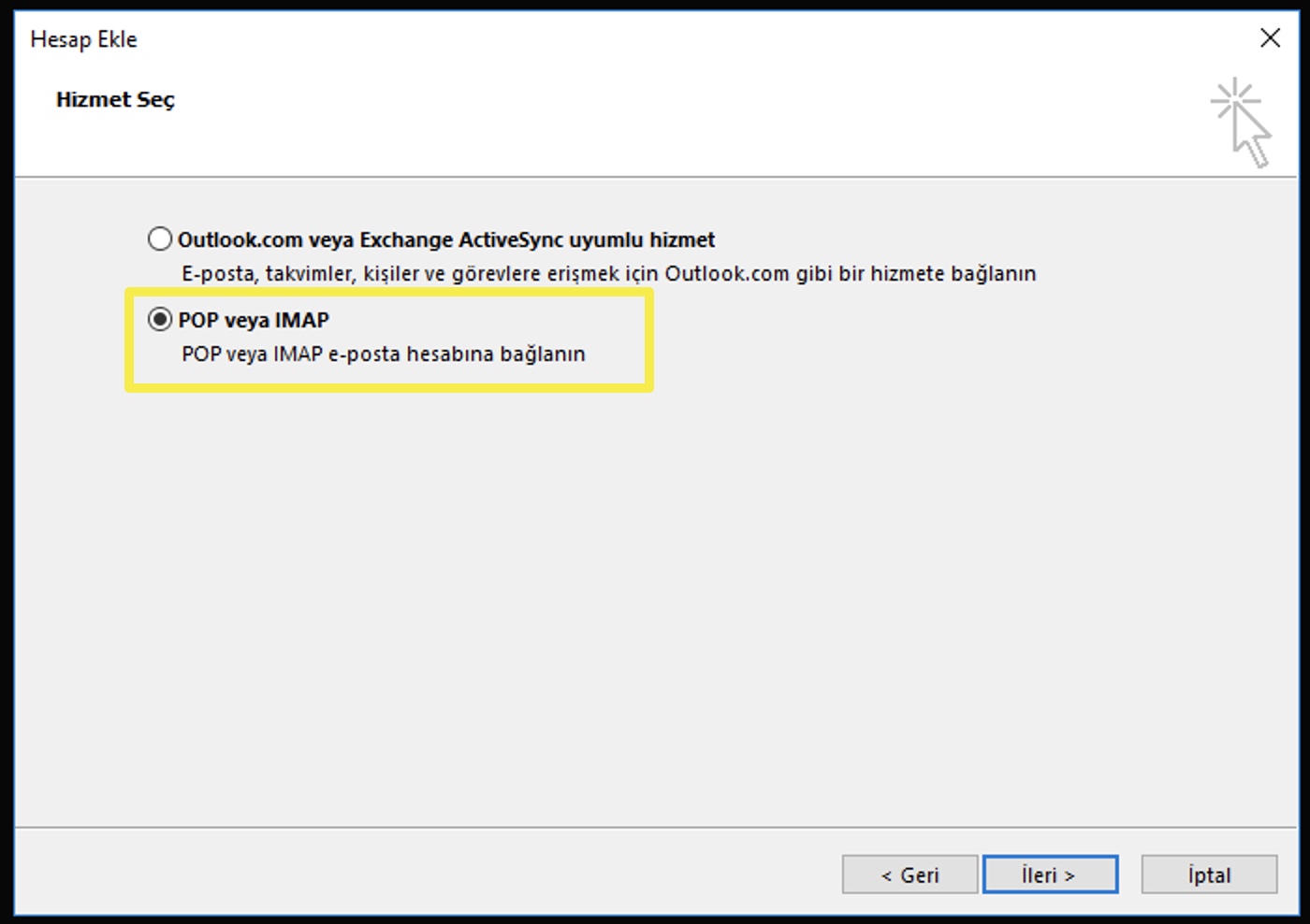Click the word 'IMAP' in the bold option label
The height and width of the screenshot is (924, 1310).
pyautogui.click(x=301, y=321)
